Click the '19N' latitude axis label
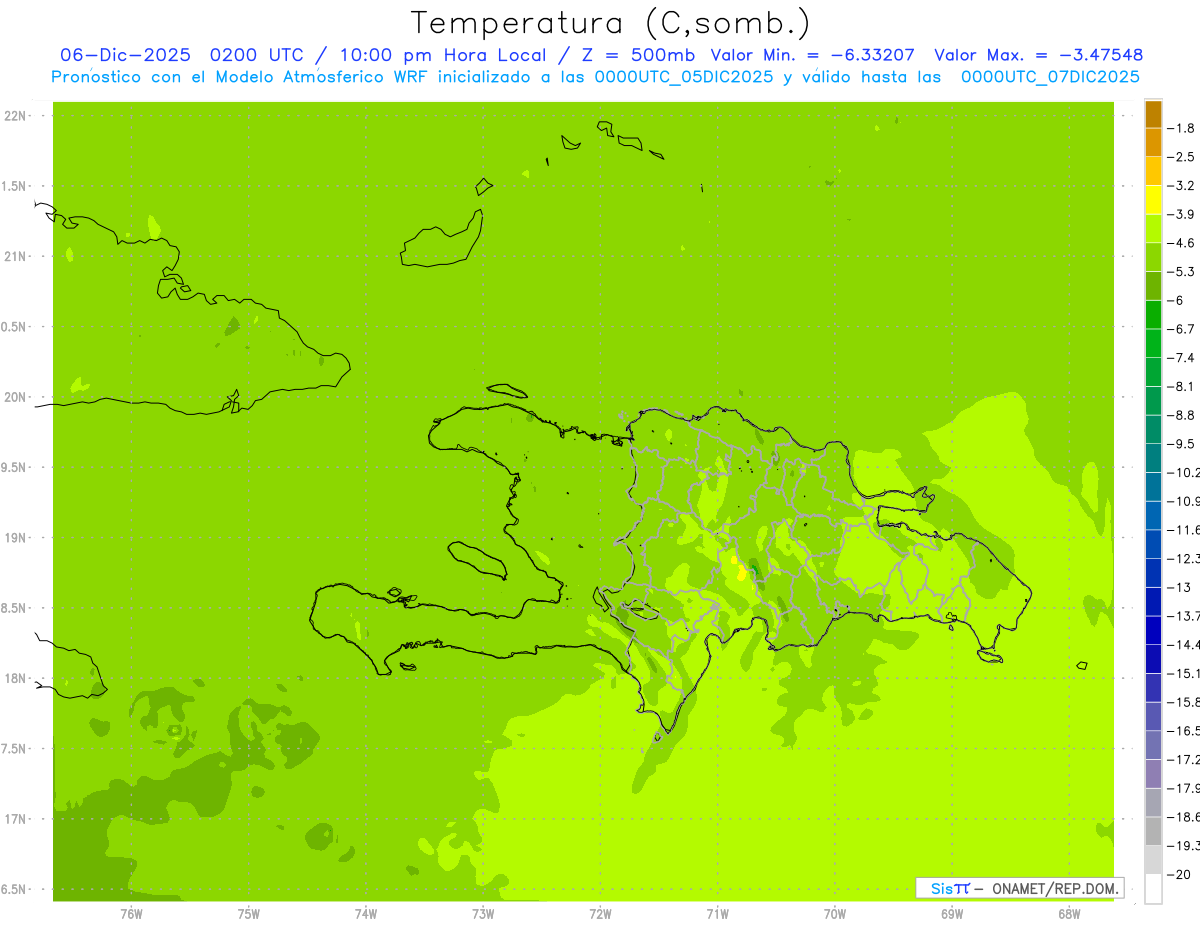This screenshot has height=927, width=1200. 17,538
